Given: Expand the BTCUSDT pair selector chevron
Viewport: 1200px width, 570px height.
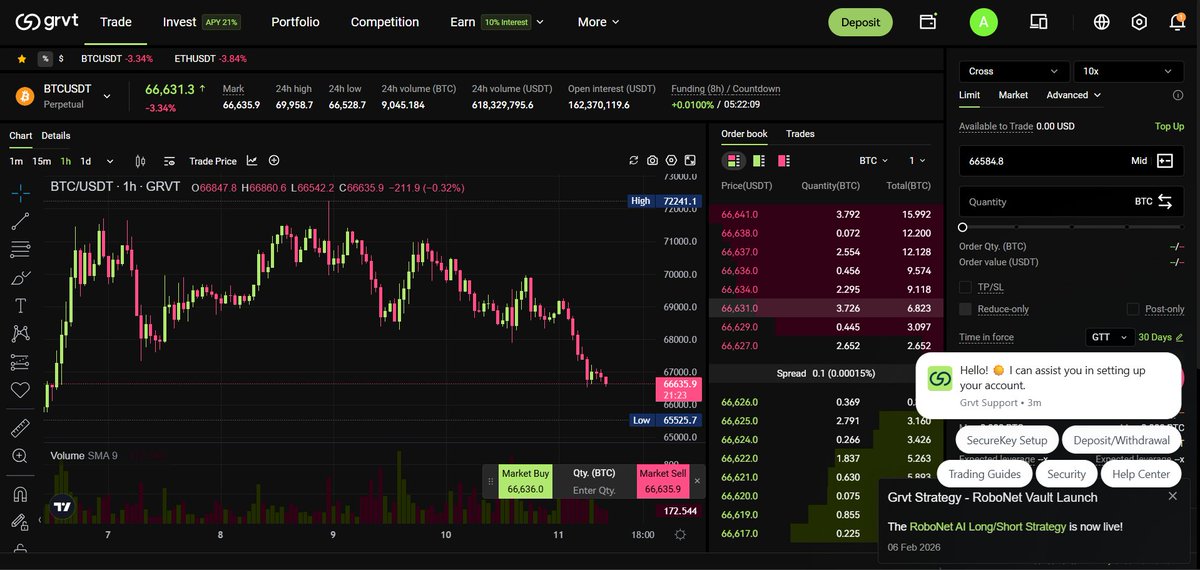Looking at the screenshot, I should pos(107,96).
